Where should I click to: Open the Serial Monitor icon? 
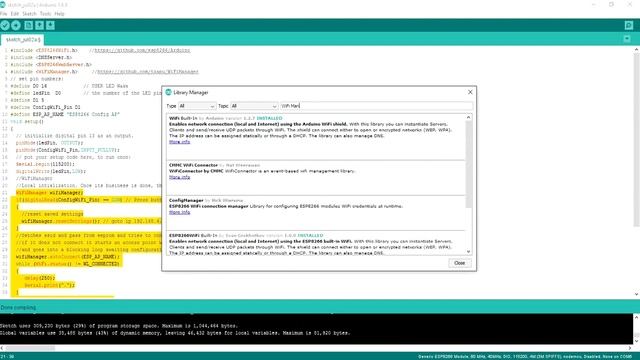tap(629, 25)
